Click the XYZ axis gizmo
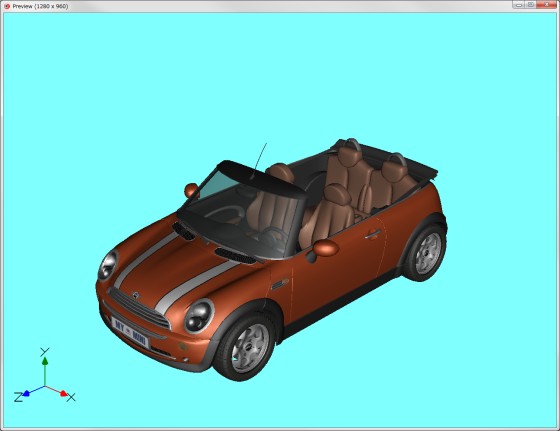This screenshot has height=431, width=560. [44, 376]
